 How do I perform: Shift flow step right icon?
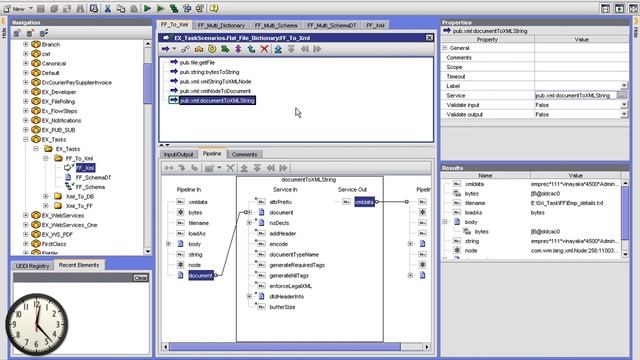click(318, 49)
